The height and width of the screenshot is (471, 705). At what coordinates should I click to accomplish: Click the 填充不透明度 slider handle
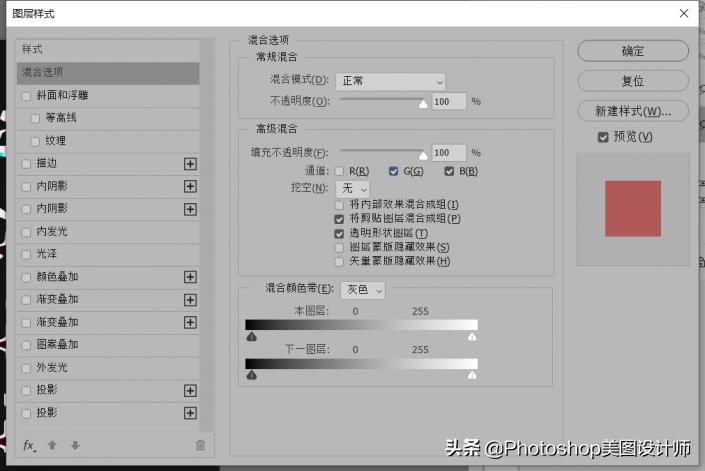click(x=423, y=156)
